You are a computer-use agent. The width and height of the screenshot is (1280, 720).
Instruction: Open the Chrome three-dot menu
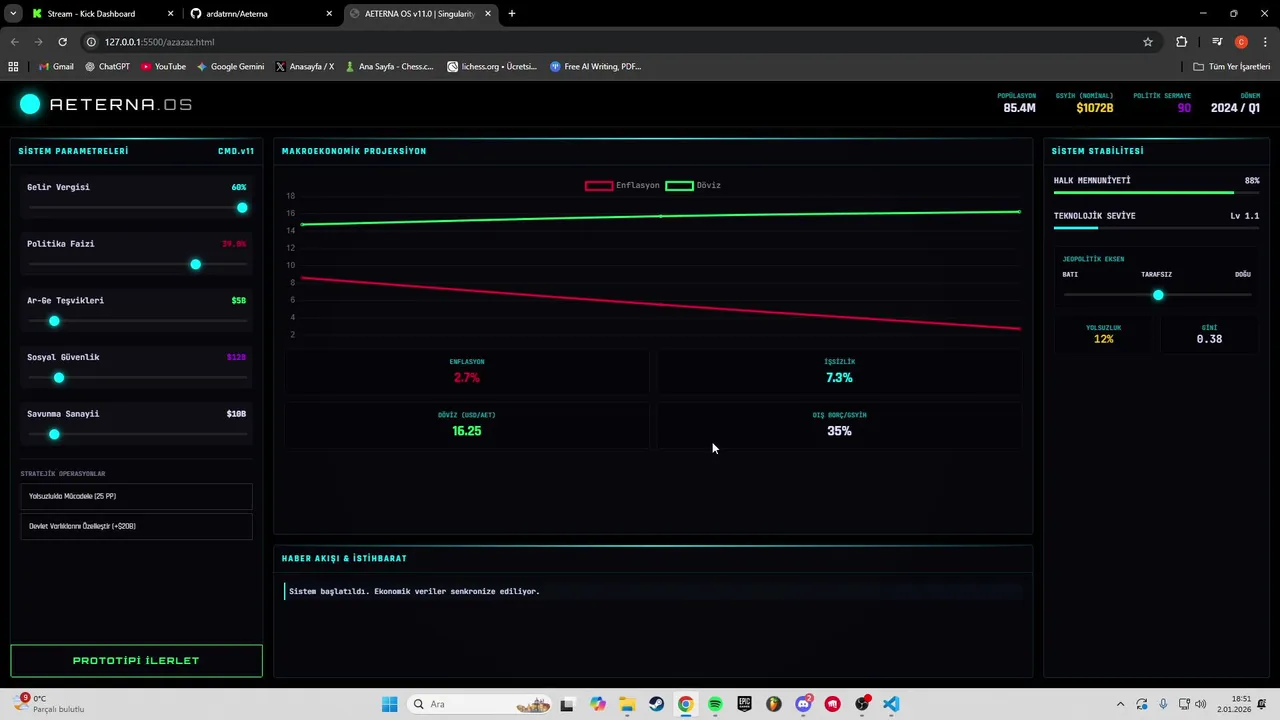pyautogui.click(x=1265, y=42)
